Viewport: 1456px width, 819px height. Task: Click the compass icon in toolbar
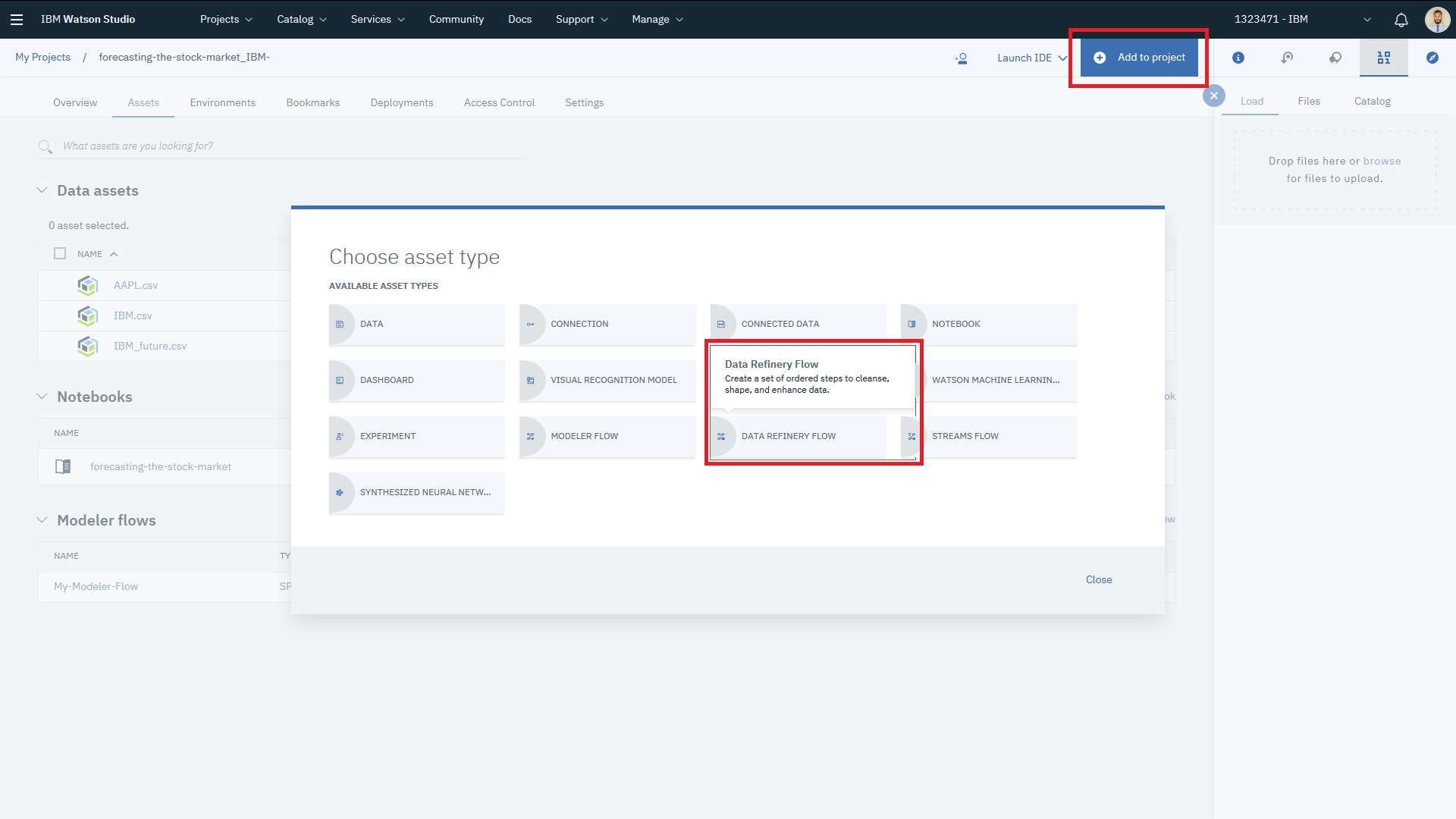[x=1432, y=58]
